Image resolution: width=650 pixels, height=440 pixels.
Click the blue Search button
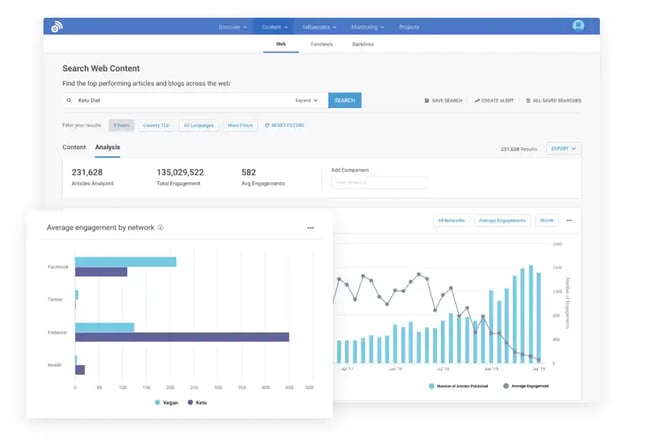coord(344,101)
